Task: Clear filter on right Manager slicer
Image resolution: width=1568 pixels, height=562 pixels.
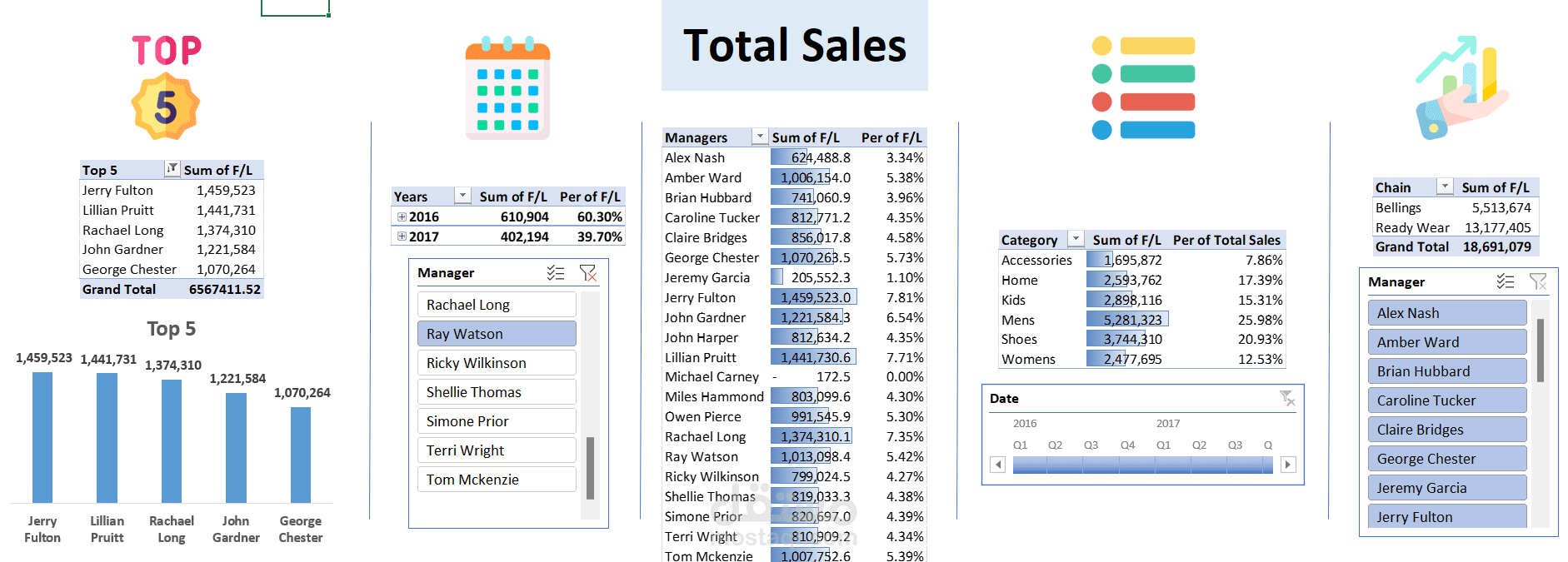Action: [1538, 281]
